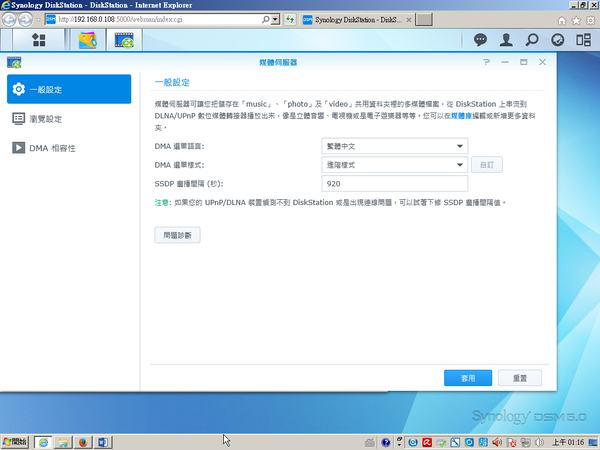The width and height of the screenshot is (600, 450).
Task: Open the DSM main menu grid icon
Action: [x=39, y=40]
